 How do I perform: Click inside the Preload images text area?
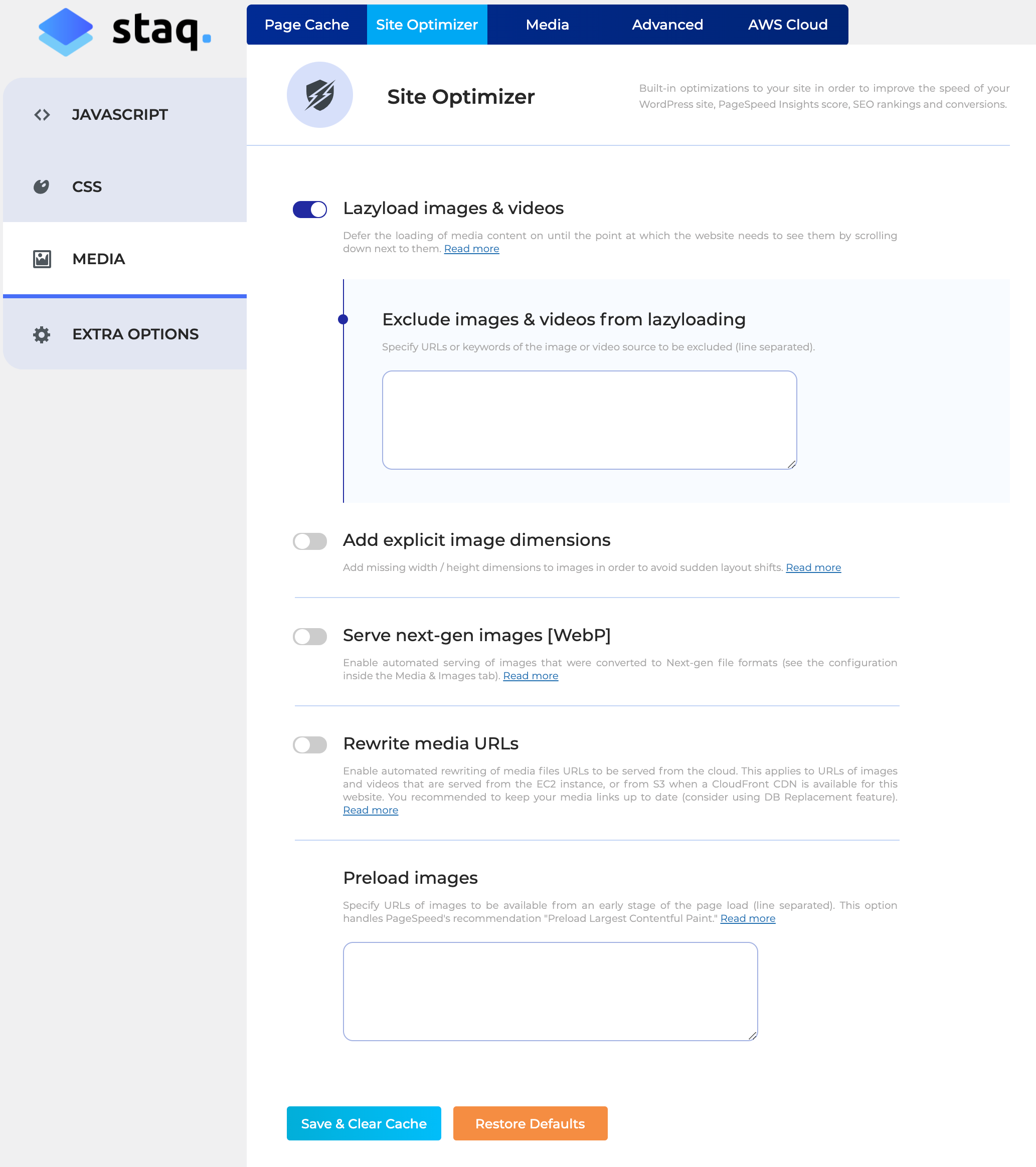[550, 991]
